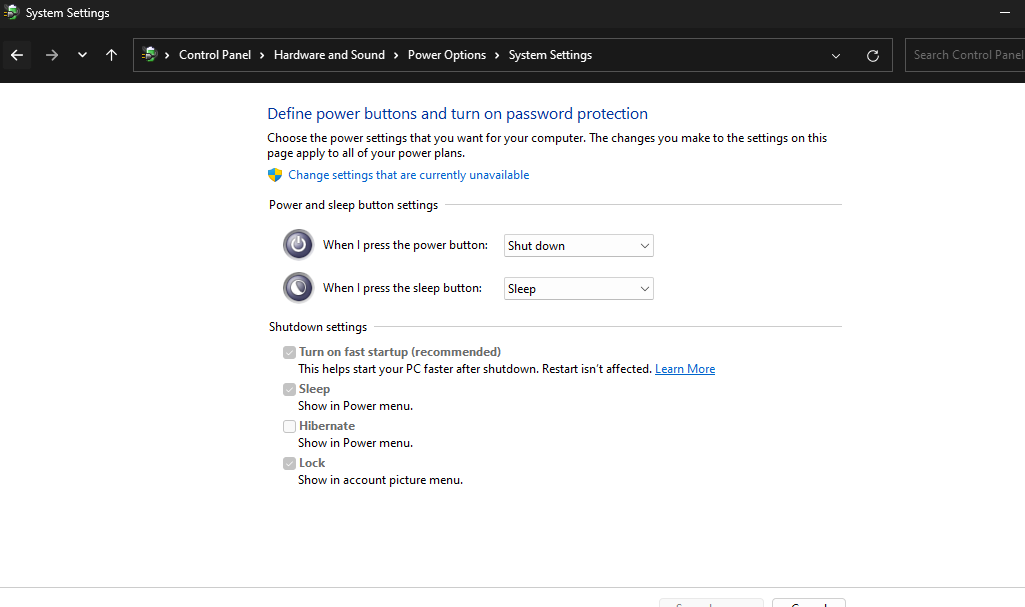This screenshot has height=607, width=1025.
Task: Click in the Search Control Panel field
Action: click(966, 55)
